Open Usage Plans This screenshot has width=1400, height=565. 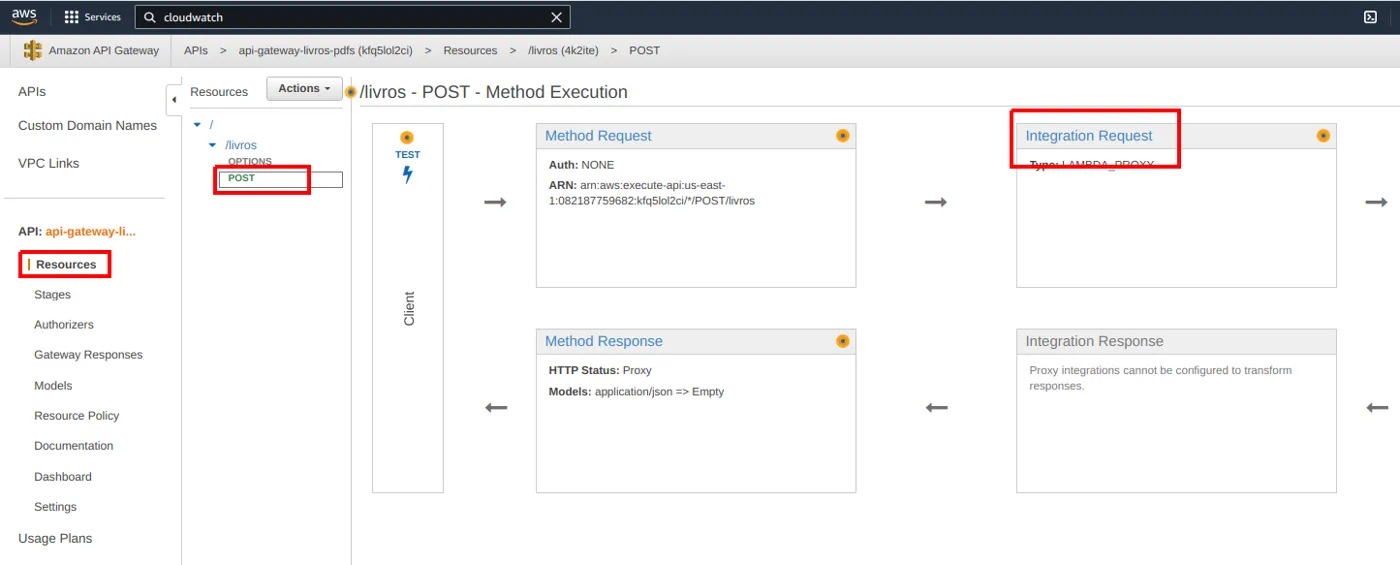pos(55,538)
